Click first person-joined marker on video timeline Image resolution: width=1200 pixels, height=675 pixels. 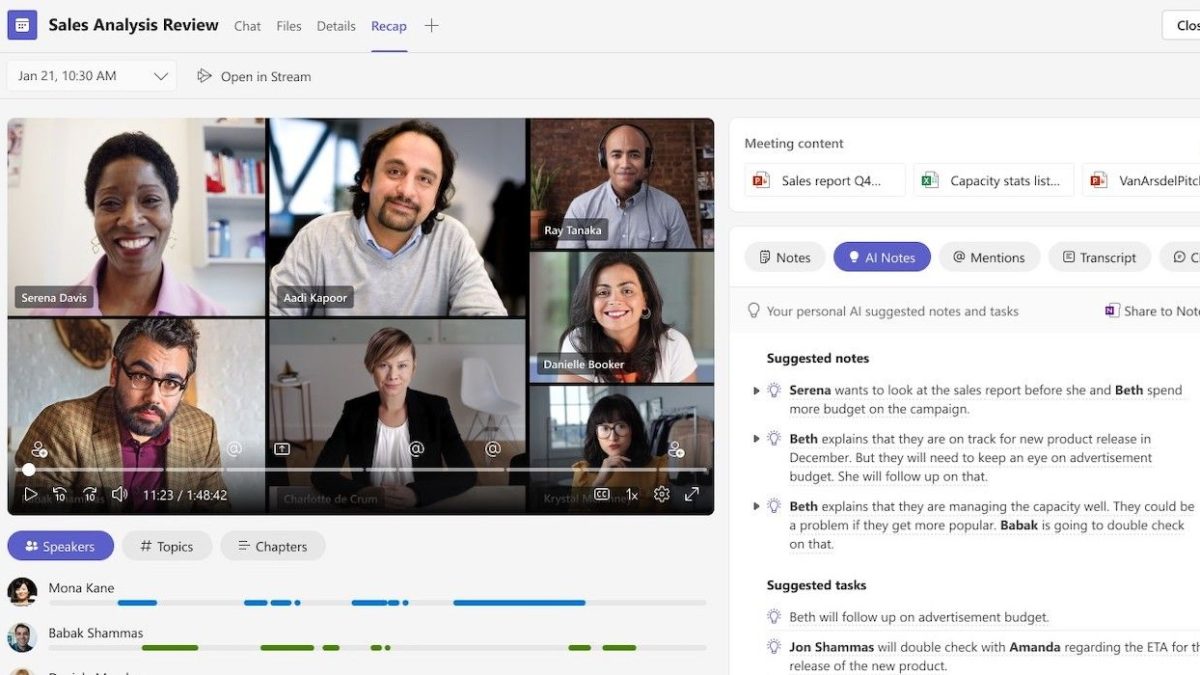[x=39, y=450]
